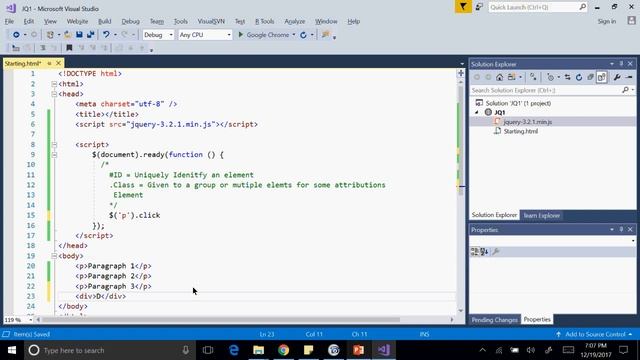Toggle the pin on the Starting.html tab

click(49, 63)
